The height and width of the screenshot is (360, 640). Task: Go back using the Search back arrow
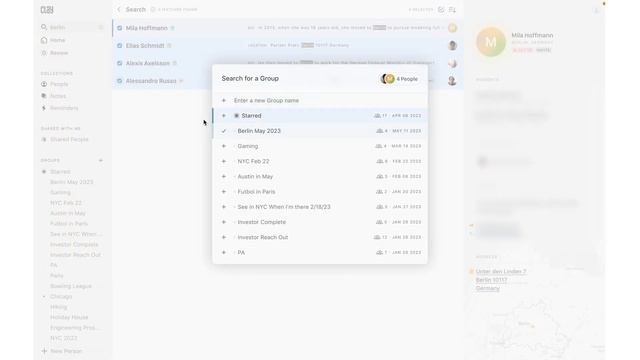click(119, 9)
